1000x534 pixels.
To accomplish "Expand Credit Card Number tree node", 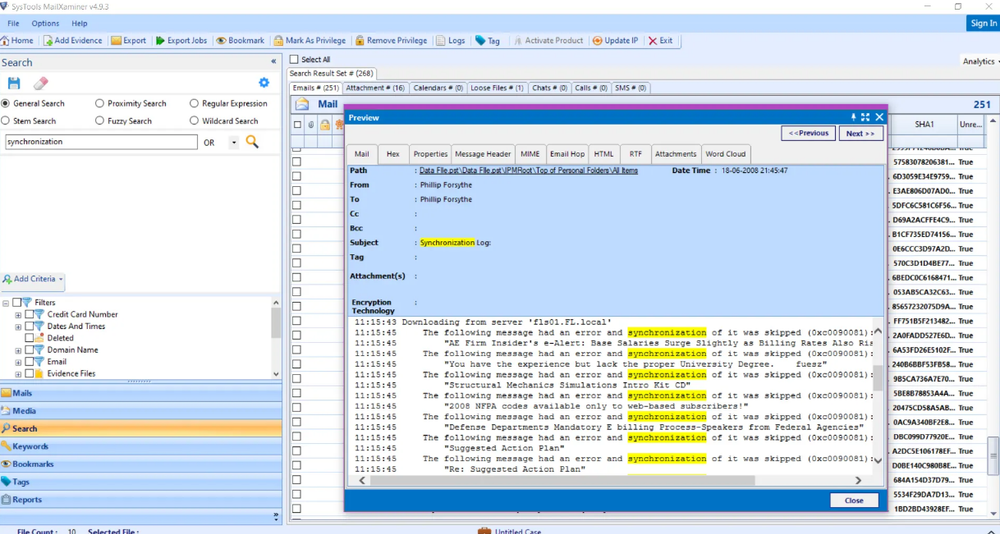I will [18, 315].
